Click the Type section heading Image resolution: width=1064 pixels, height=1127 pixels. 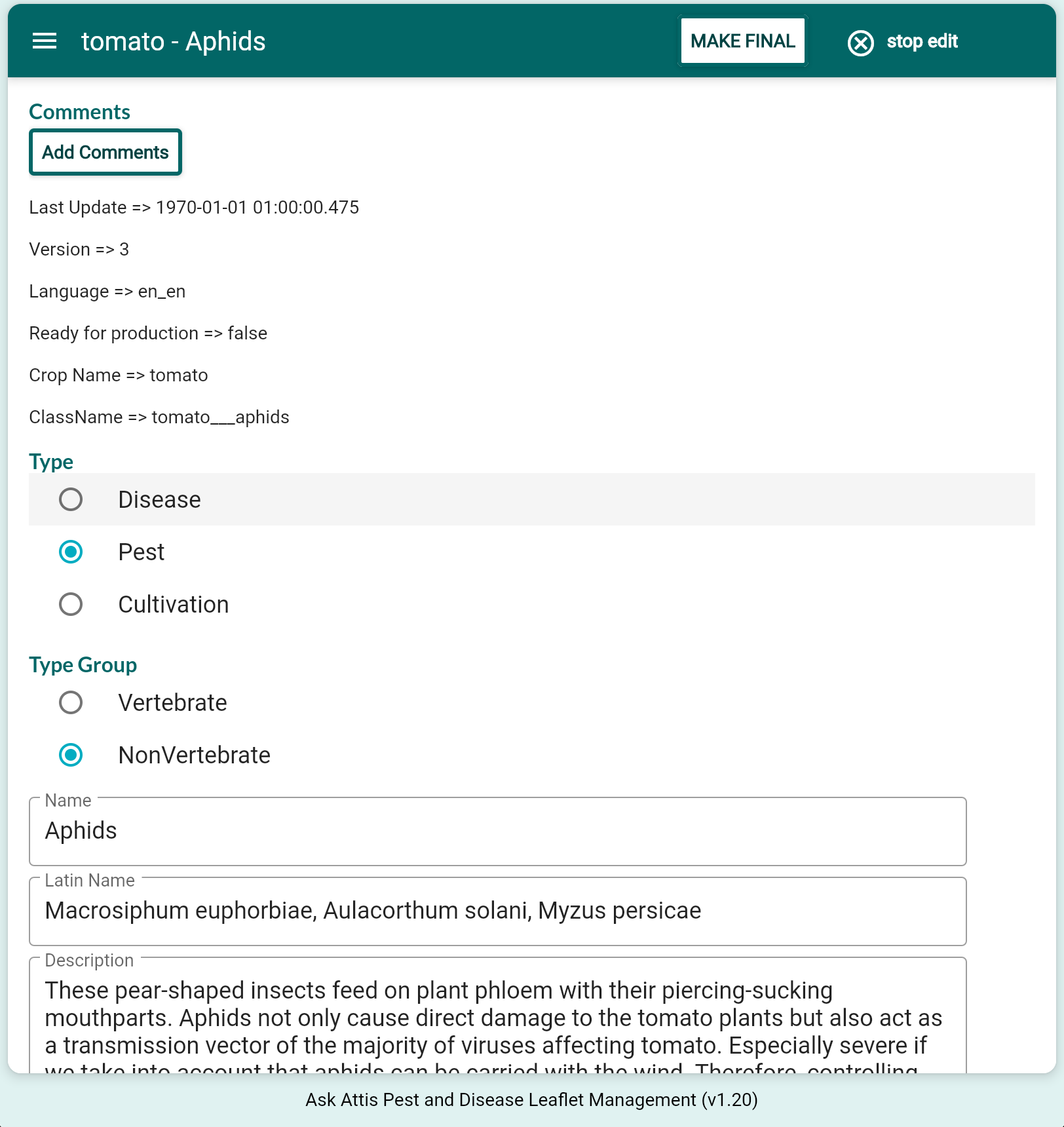(x=51, y=462)
